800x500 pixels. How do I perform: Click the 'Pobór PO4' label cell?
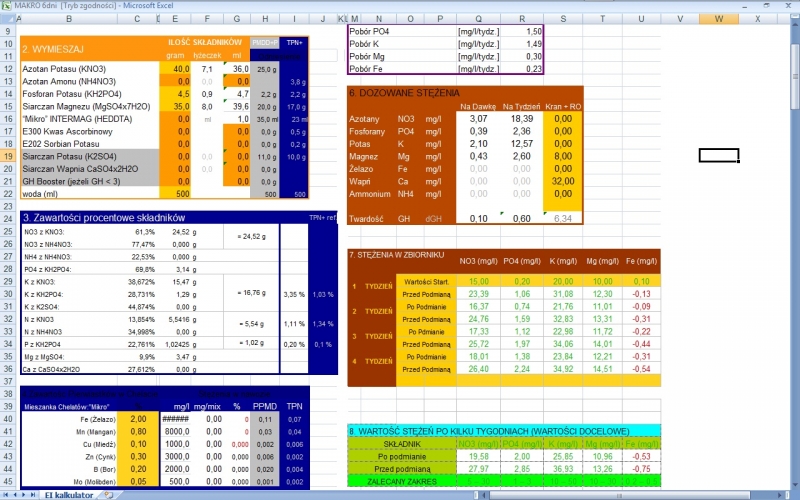point(369,32)
